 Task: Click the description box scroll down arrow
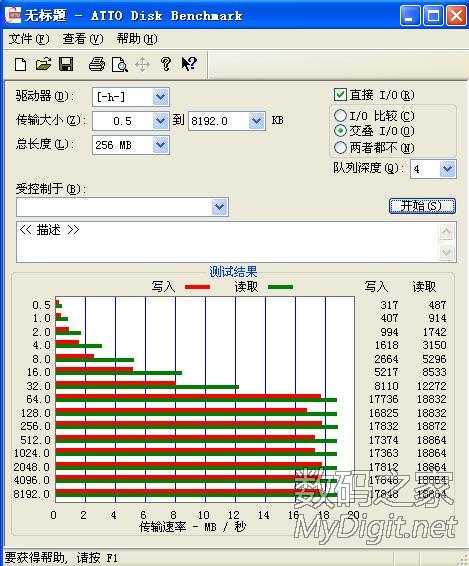[447, 252]
